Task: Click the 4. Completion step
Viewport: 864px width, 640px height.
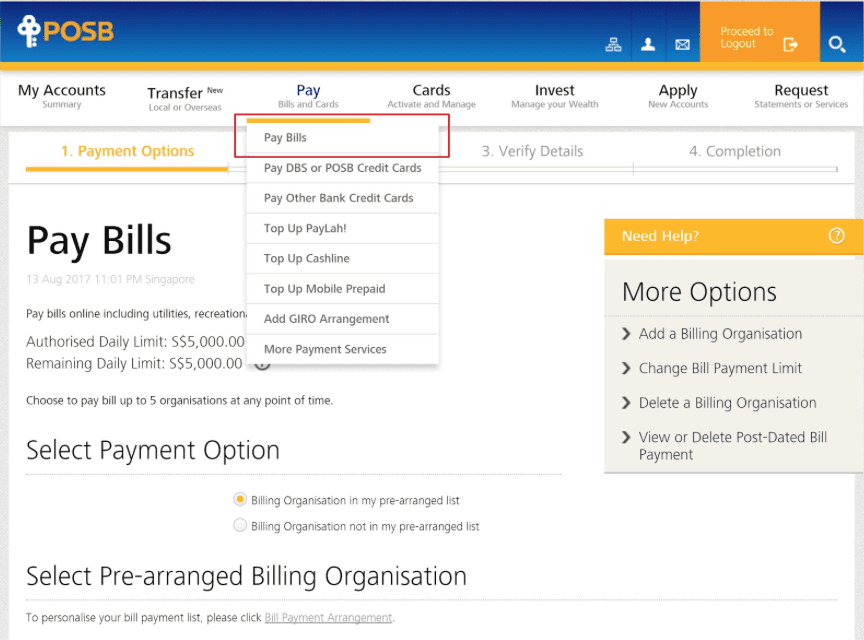Action: point(735,152)
